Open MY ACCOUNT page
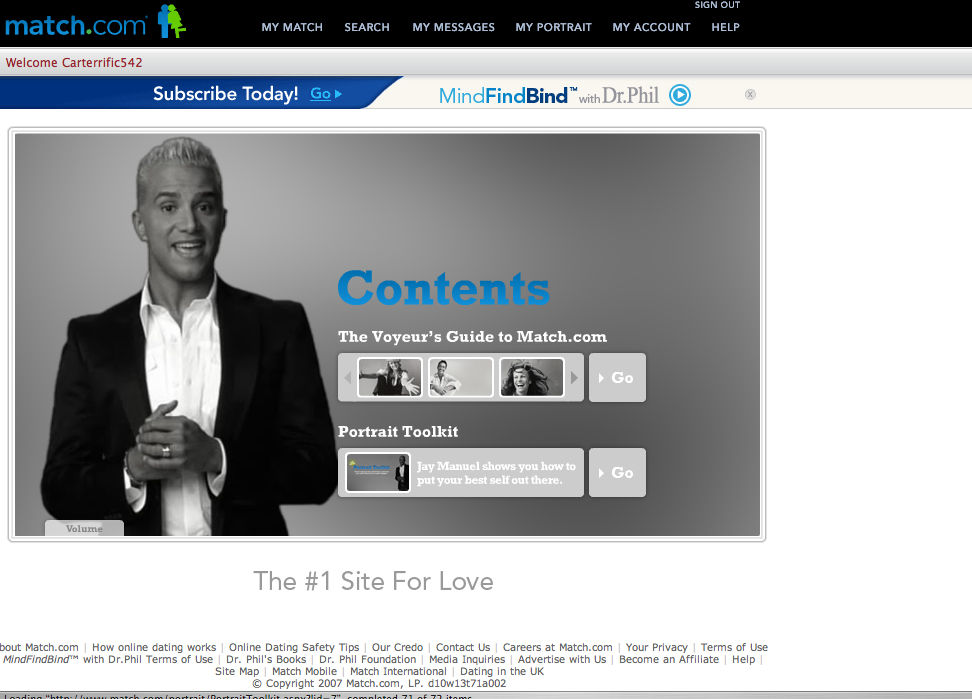Viewport: 972px width, 699px height. (651, 27)
